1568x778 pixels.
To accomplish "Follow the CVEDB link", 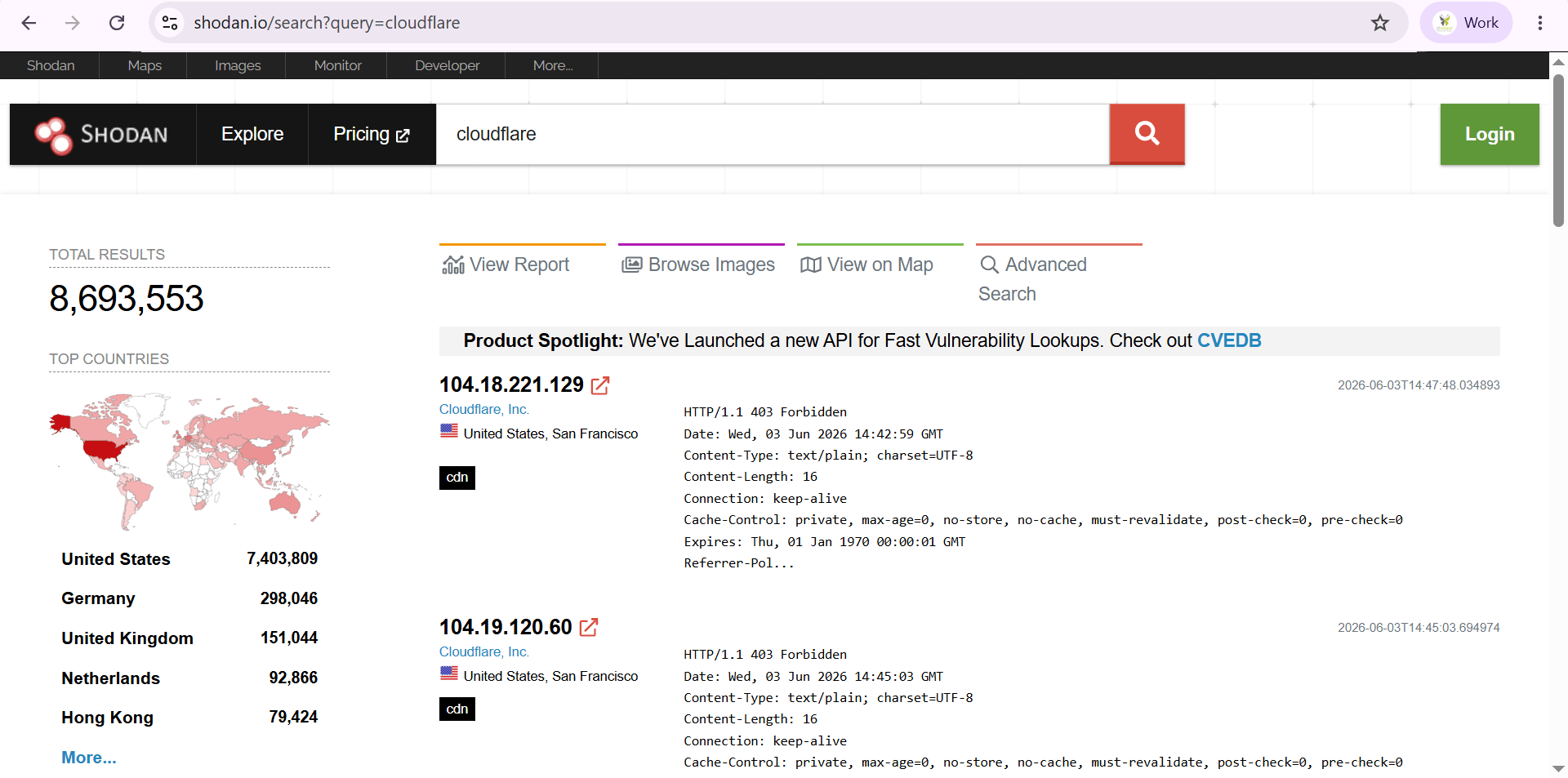I will click(1229, 340).
